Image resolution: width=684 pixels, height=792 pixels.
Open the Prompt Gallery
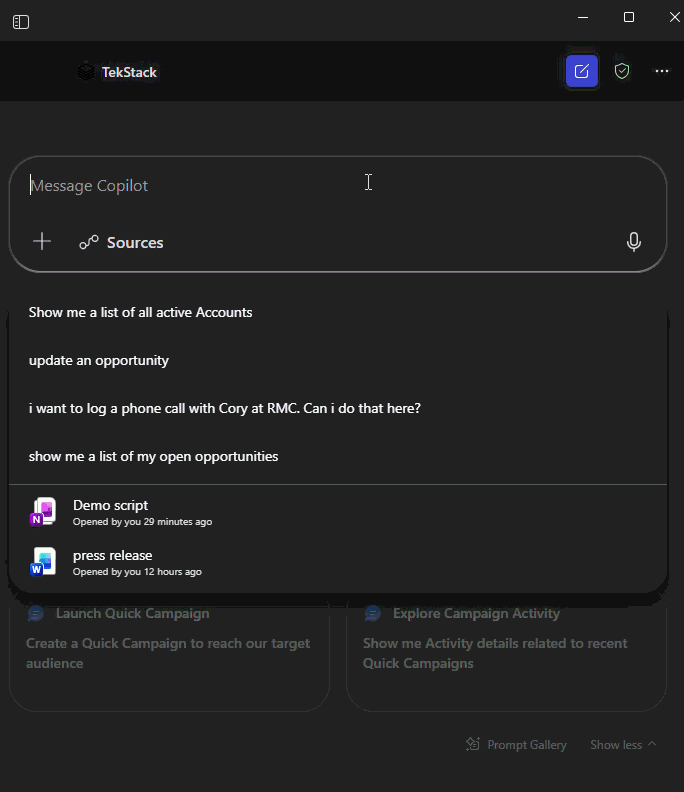[x=516, y=745]
